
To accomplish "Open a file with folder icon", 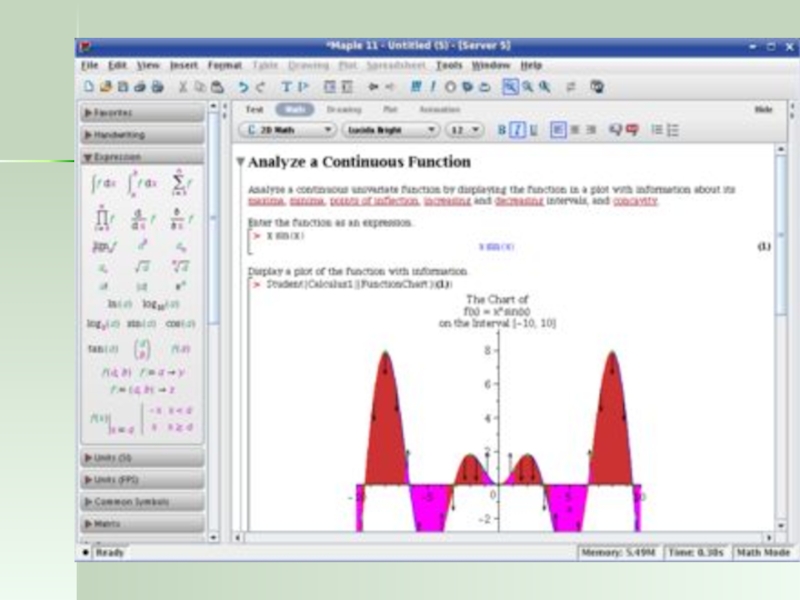I will point(106,87).
